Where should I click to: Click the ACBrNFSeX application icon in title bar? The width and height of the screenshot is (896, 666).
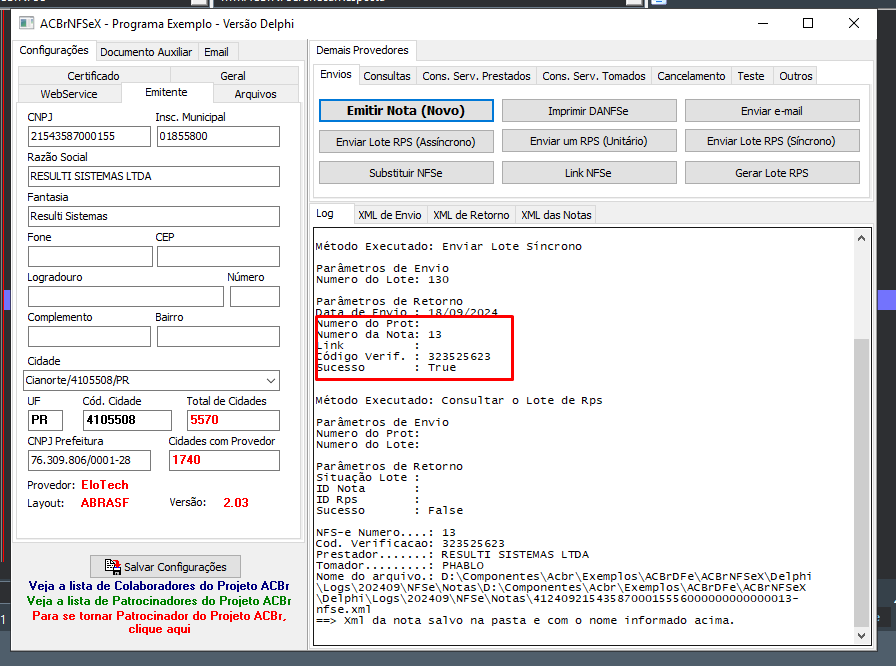26,23
